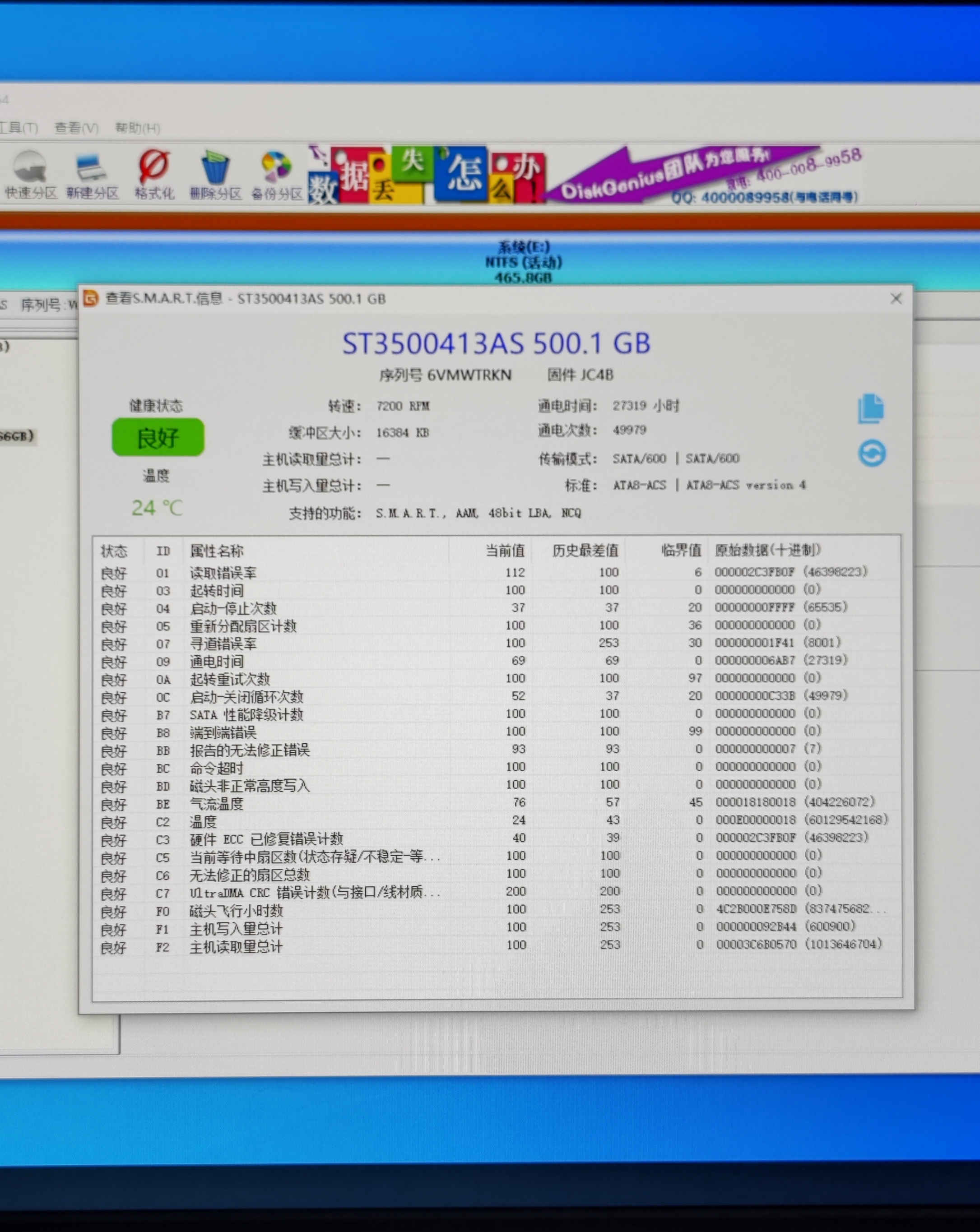
Task: Click the 16384 KB buffer size value
Action: point(402,433)
